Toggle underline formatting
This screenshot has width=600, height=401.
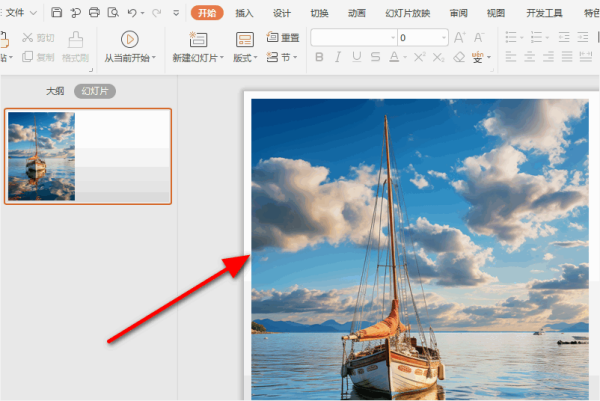click(357, 57)
